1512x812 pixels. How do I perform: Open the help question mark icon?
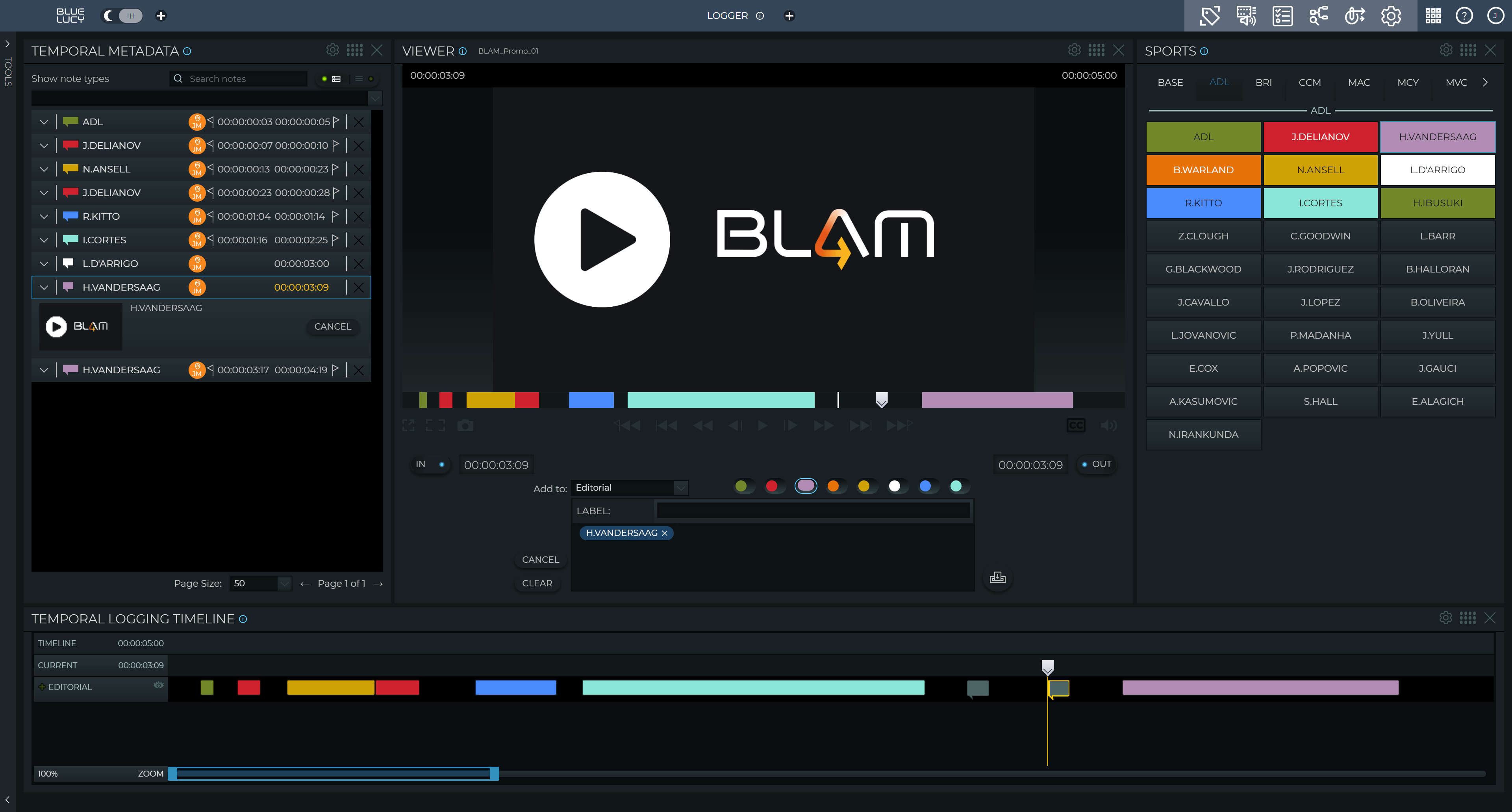coord(1464,16)
